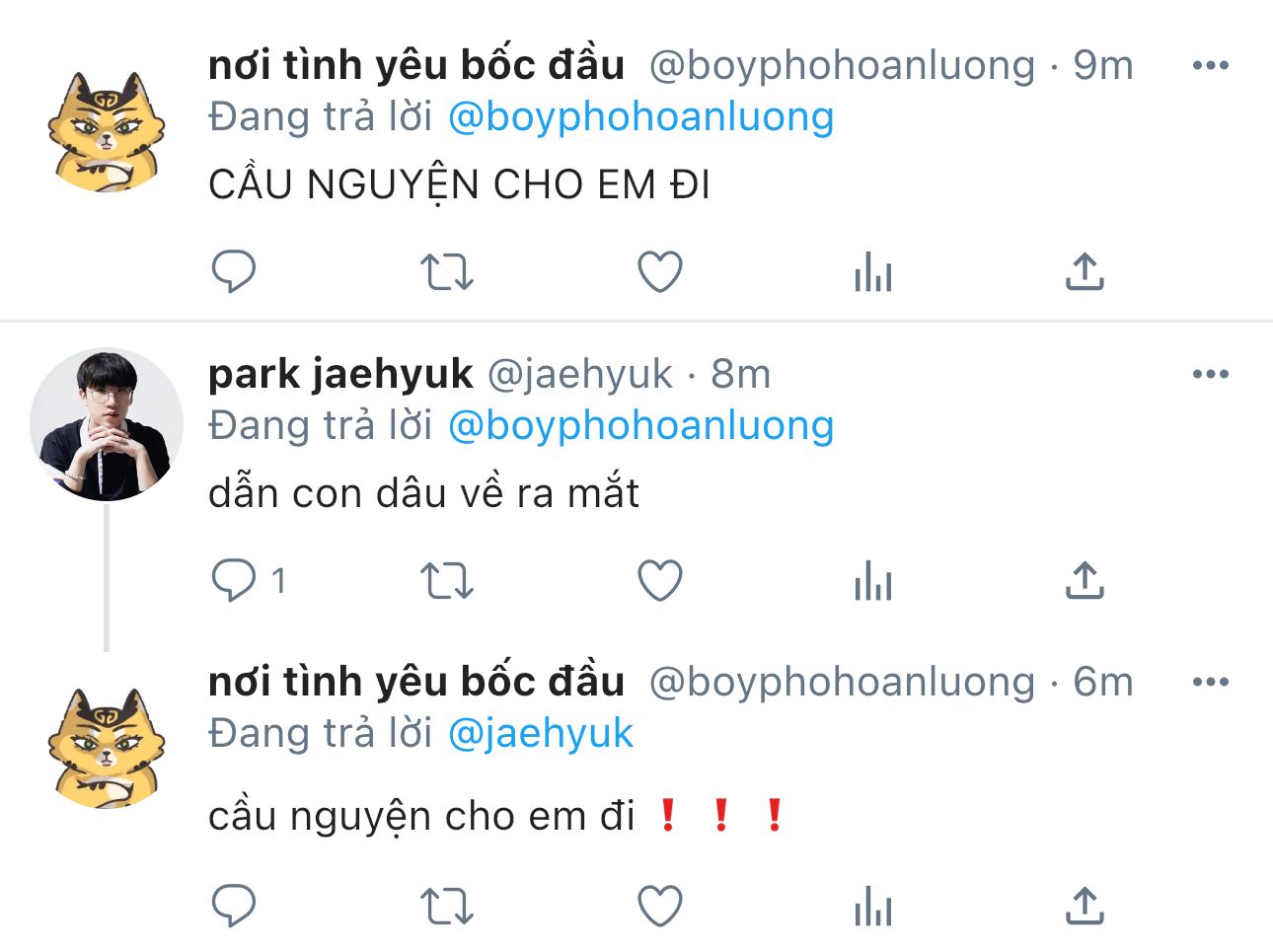Image resolution: width=1273 pixels, height=952 pixels.
Task: Retweet the last "cầu nguyện cho em đi" reply
Action: tap(446, 906)
